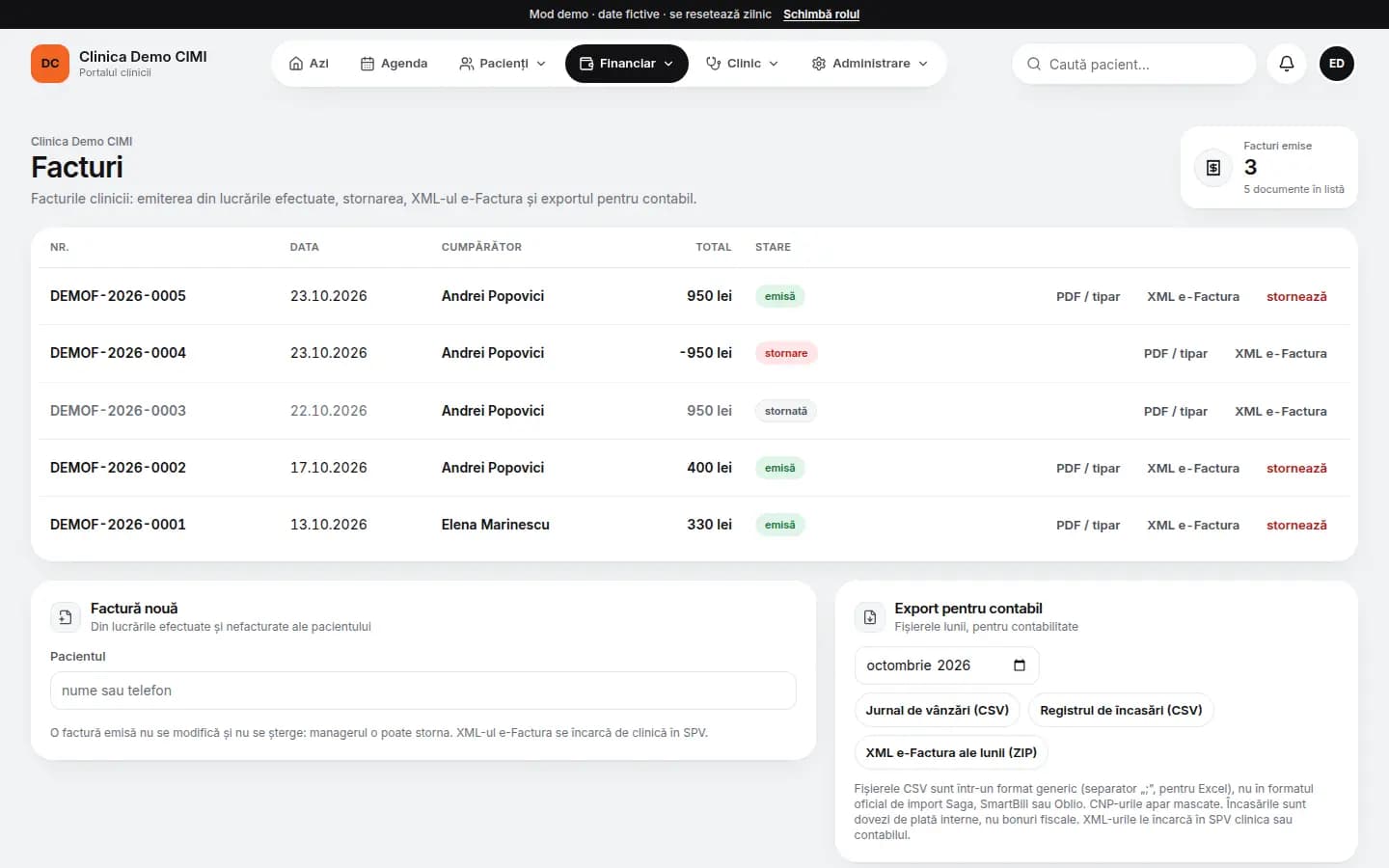Click stornează for invoice DEMOF-2026-0001

[1296, 526]
